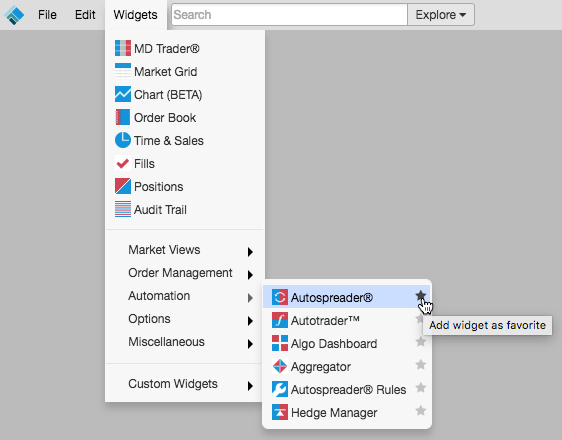Close the Widgets menu via its tab
Image resolution: width=562 pixels, height=440 pixels.
[x=135, y=15]
